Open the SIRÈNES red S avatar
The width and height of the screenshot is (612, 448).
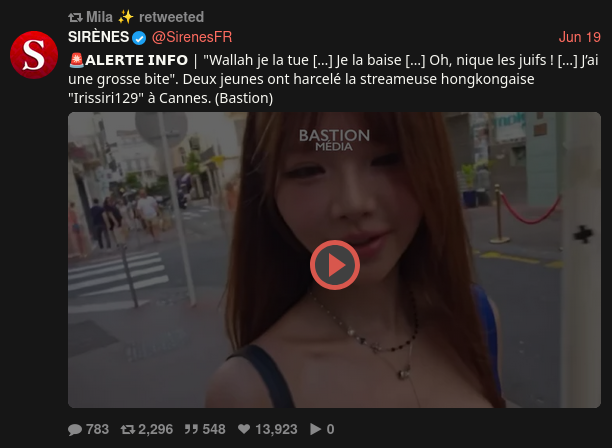coord(34,55)
